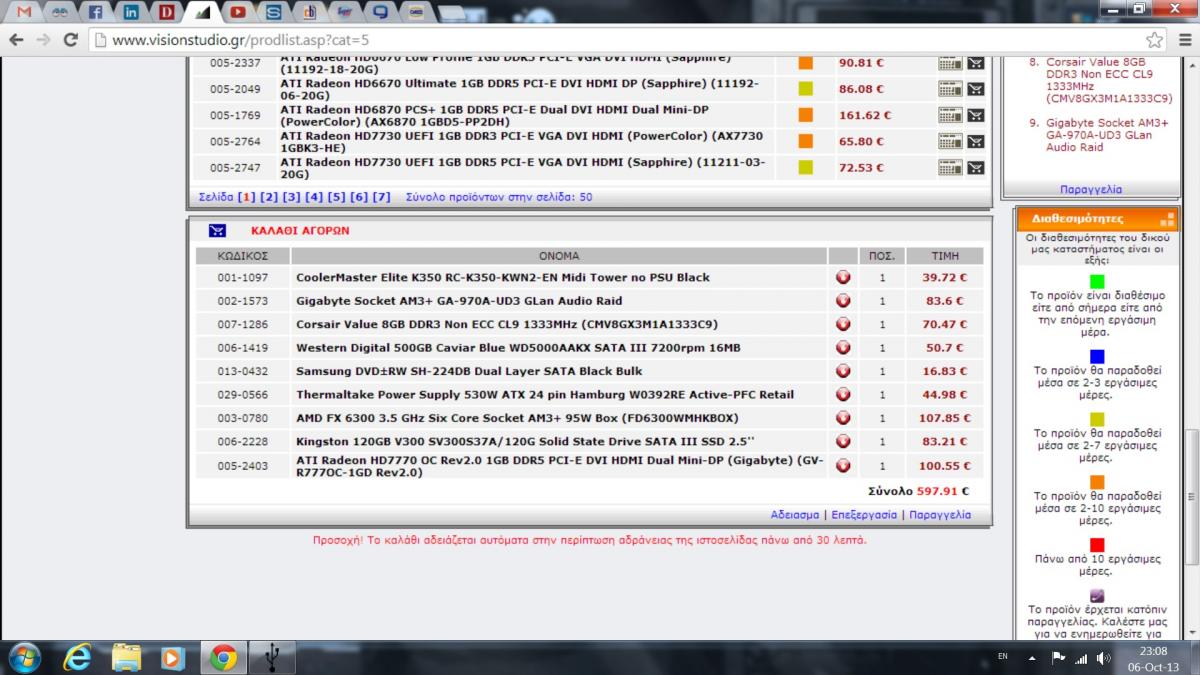Image resolution: width=1200 pixels, height=675 pixels.
Task: Open Windows Explorer folder on taskbar
Action: [x=127, y=657]
